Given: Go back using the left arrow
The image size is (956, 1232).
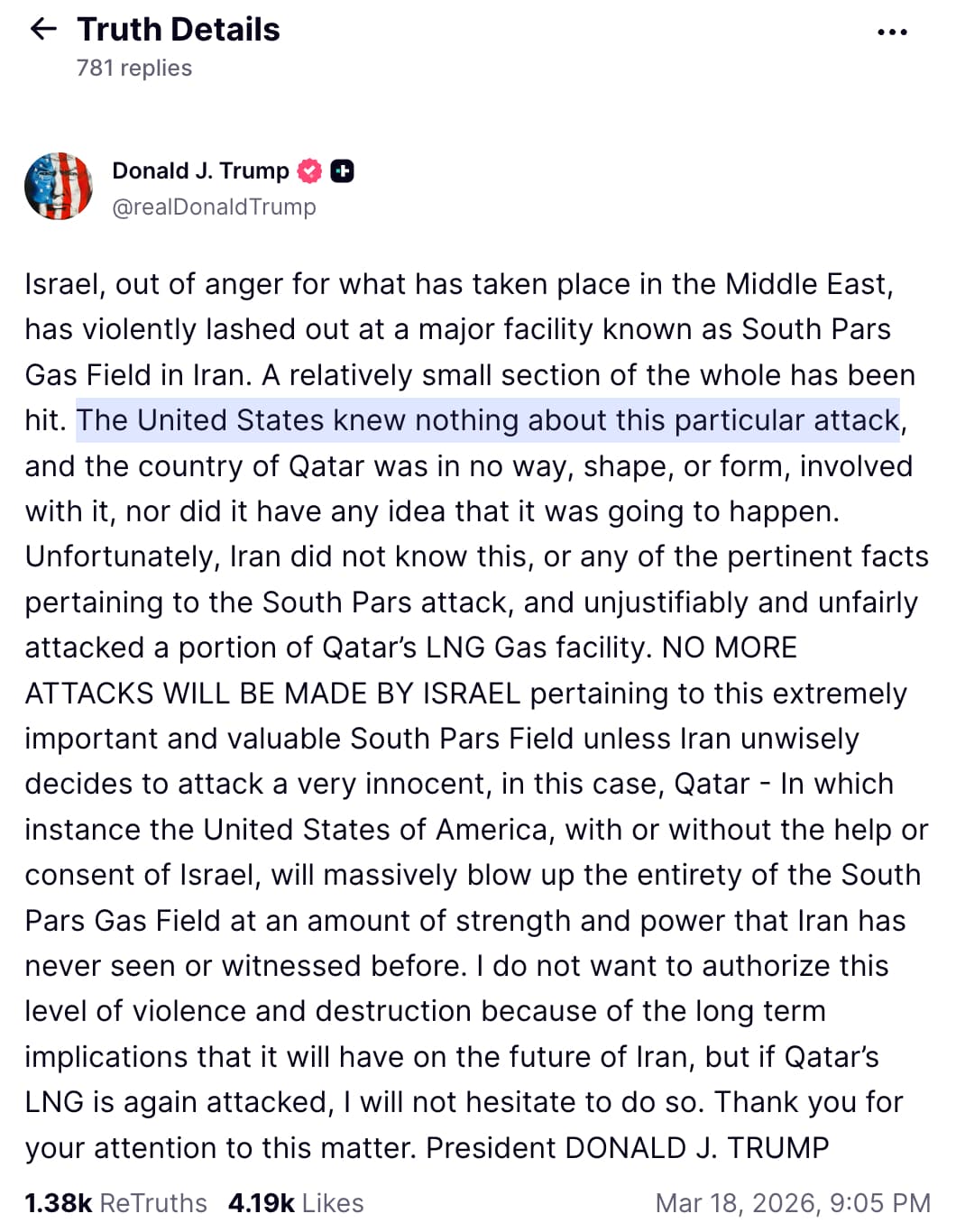Looking at the screenshot, I should pos(43,30).
